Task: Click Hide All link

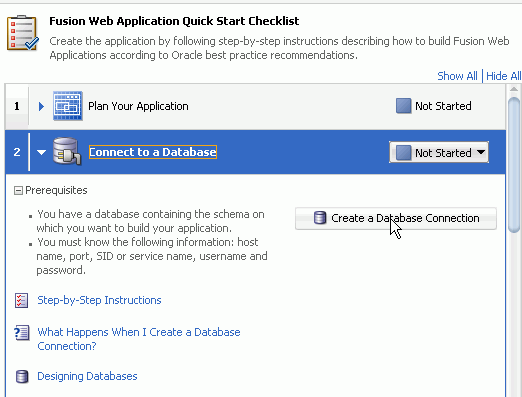Action: coord(504,76)
